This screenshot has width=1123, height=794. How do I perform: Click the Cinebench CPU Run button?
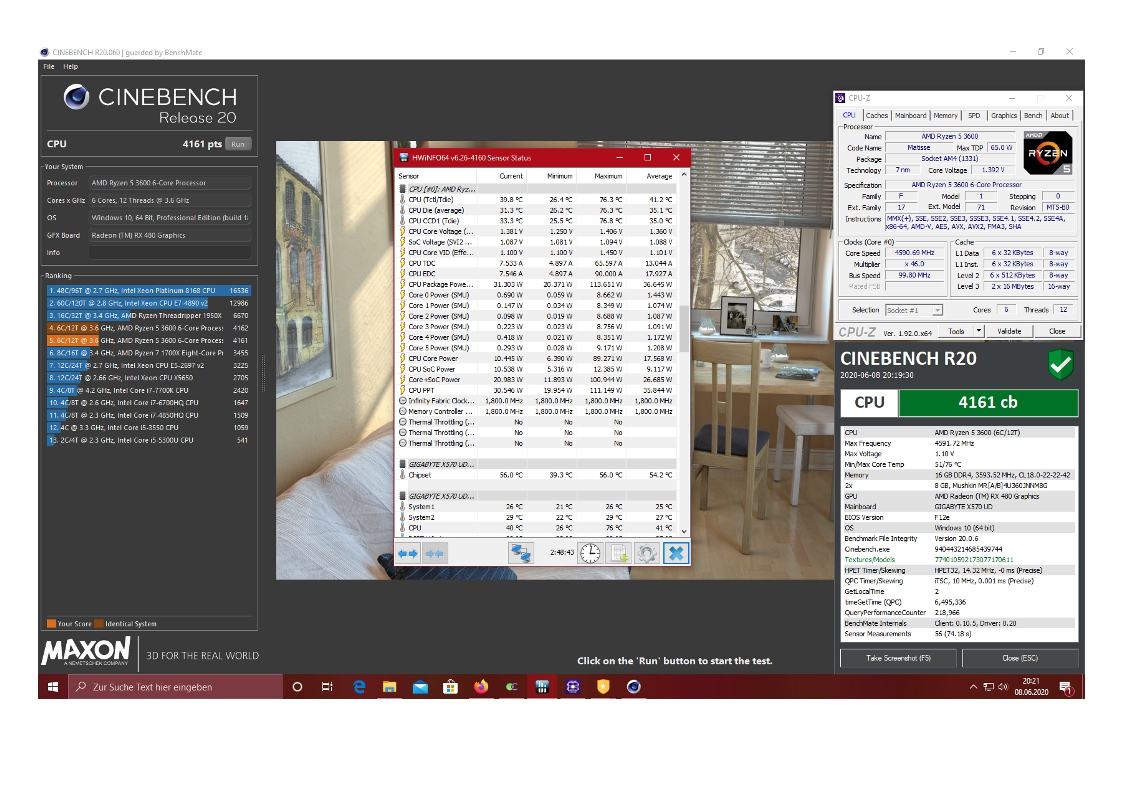tap(238, 144)
